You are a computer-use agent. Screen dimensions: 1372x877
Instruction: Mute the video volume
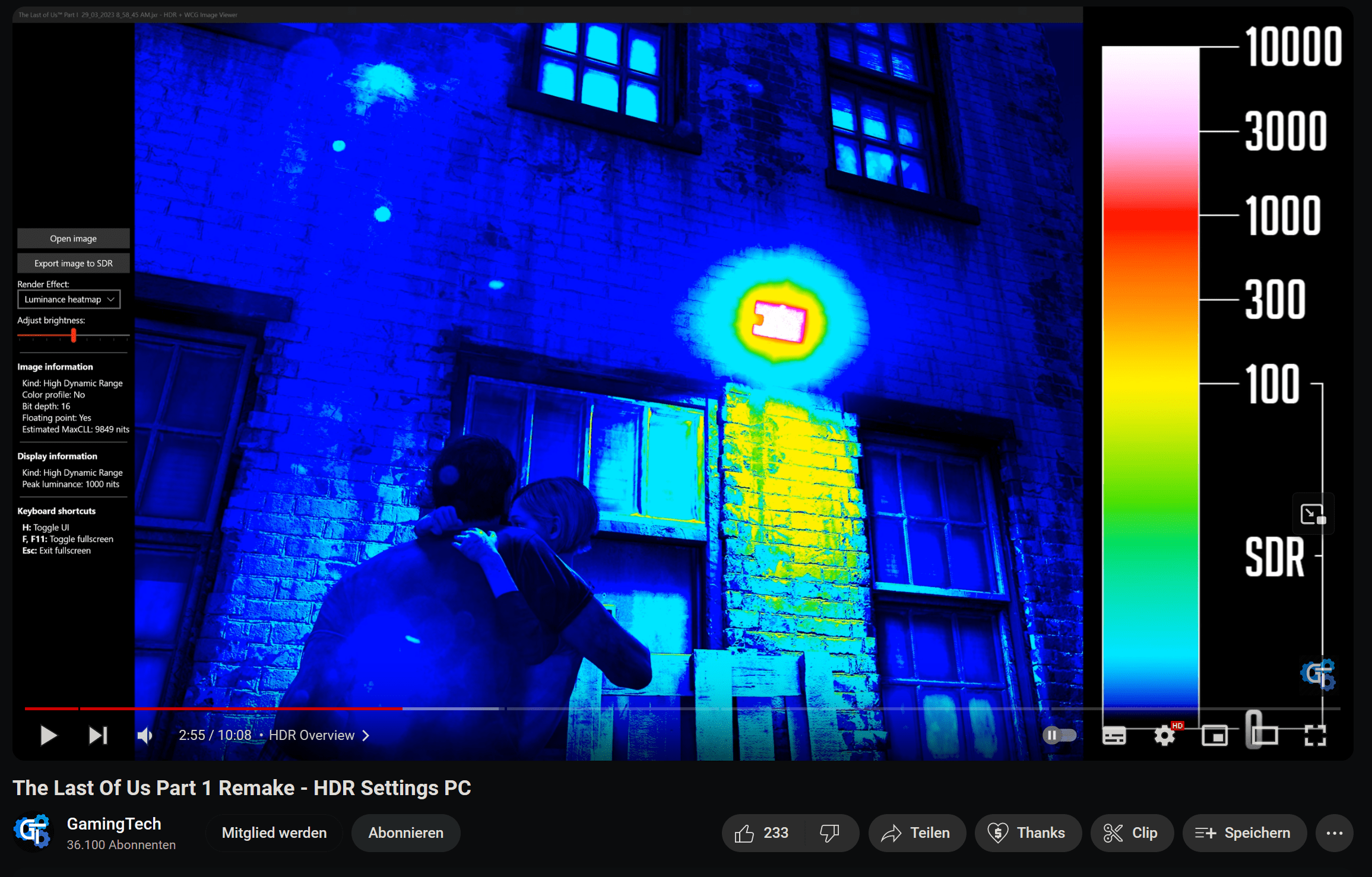point(145,736)
